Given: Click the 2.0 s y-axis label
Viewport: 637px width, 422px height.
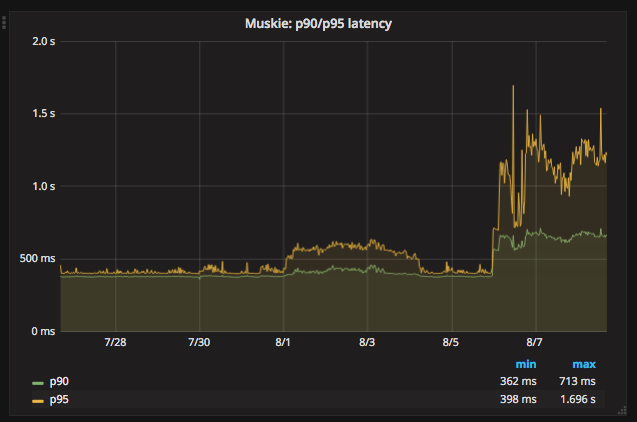Looking at the screenshot, I should click(43, 41).
